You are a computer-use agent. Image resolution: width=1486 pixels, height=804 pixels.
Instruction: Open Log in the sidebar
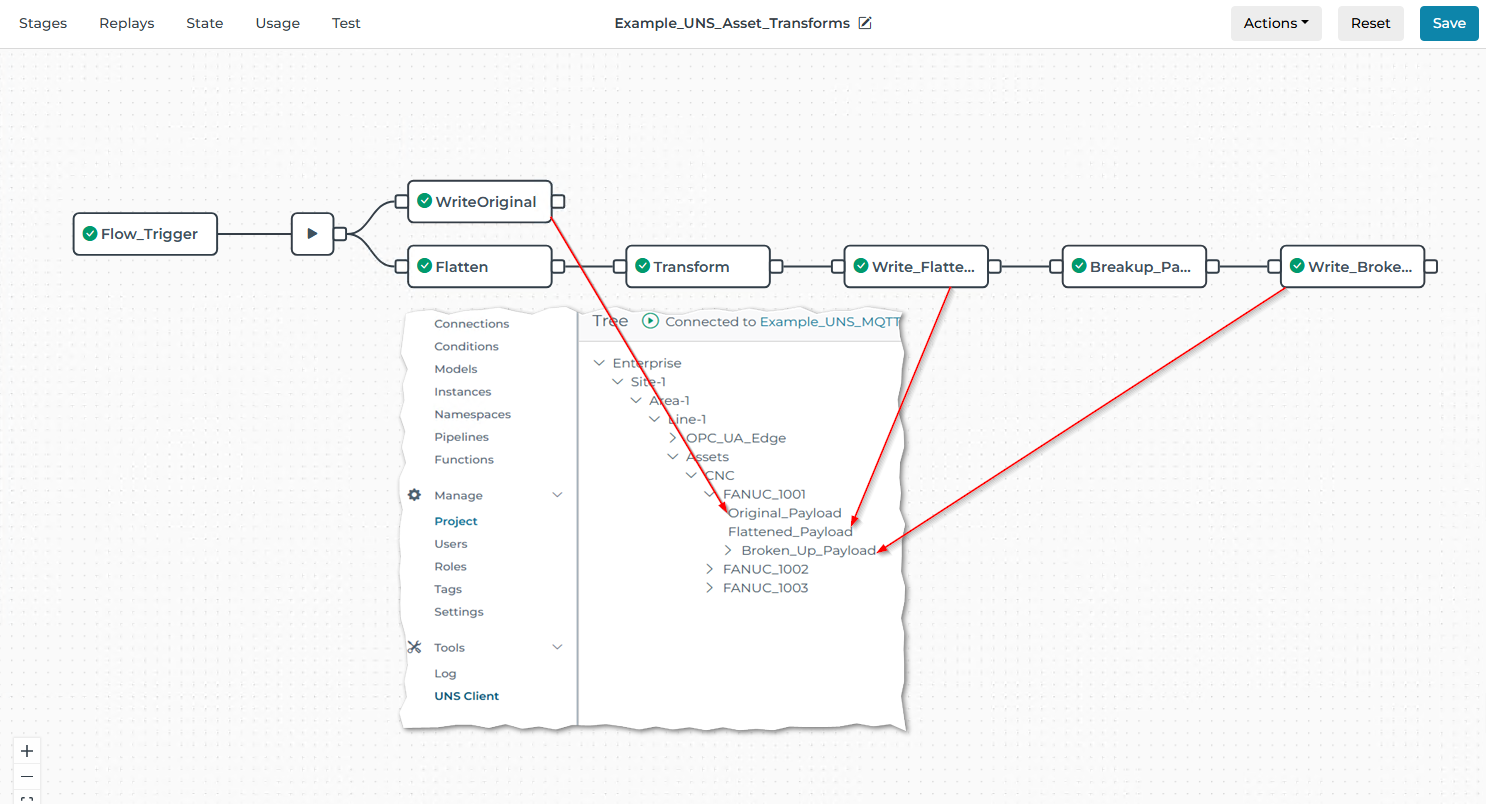point(445,674)
